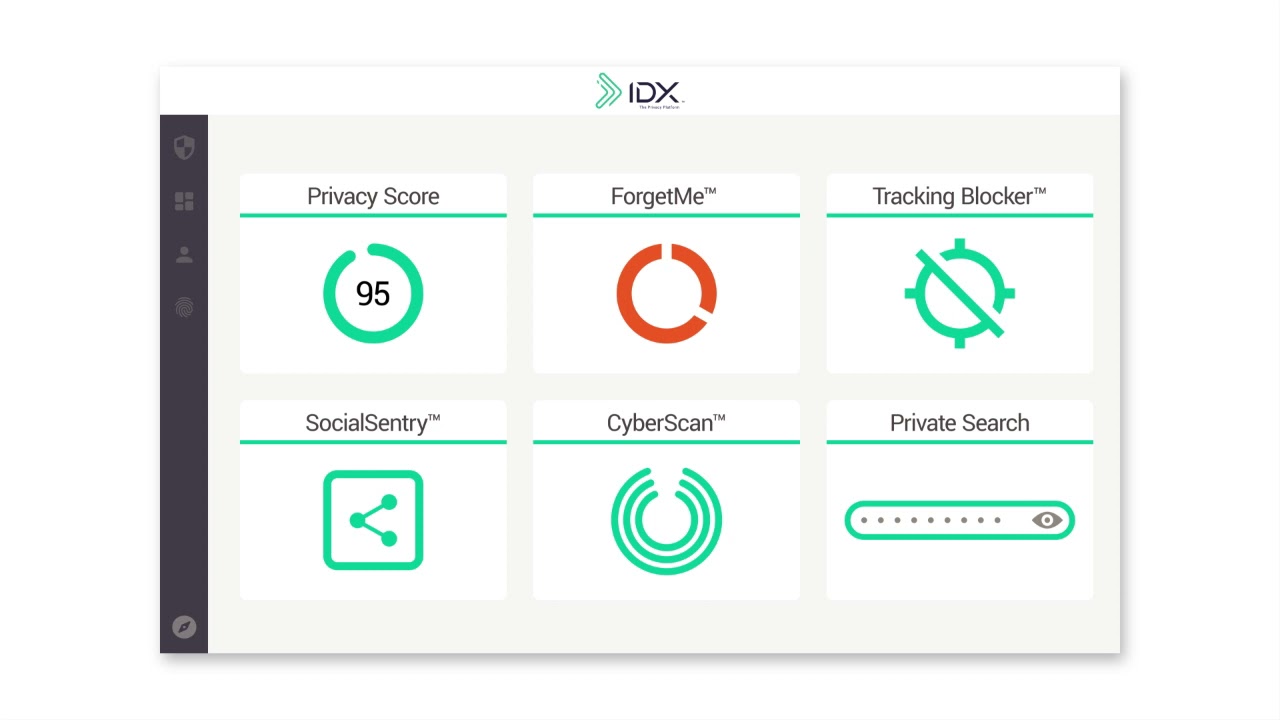Open the Privacy Score 95 gauge
Screen dimensions: 1280x720
click(x=373, y=293)
